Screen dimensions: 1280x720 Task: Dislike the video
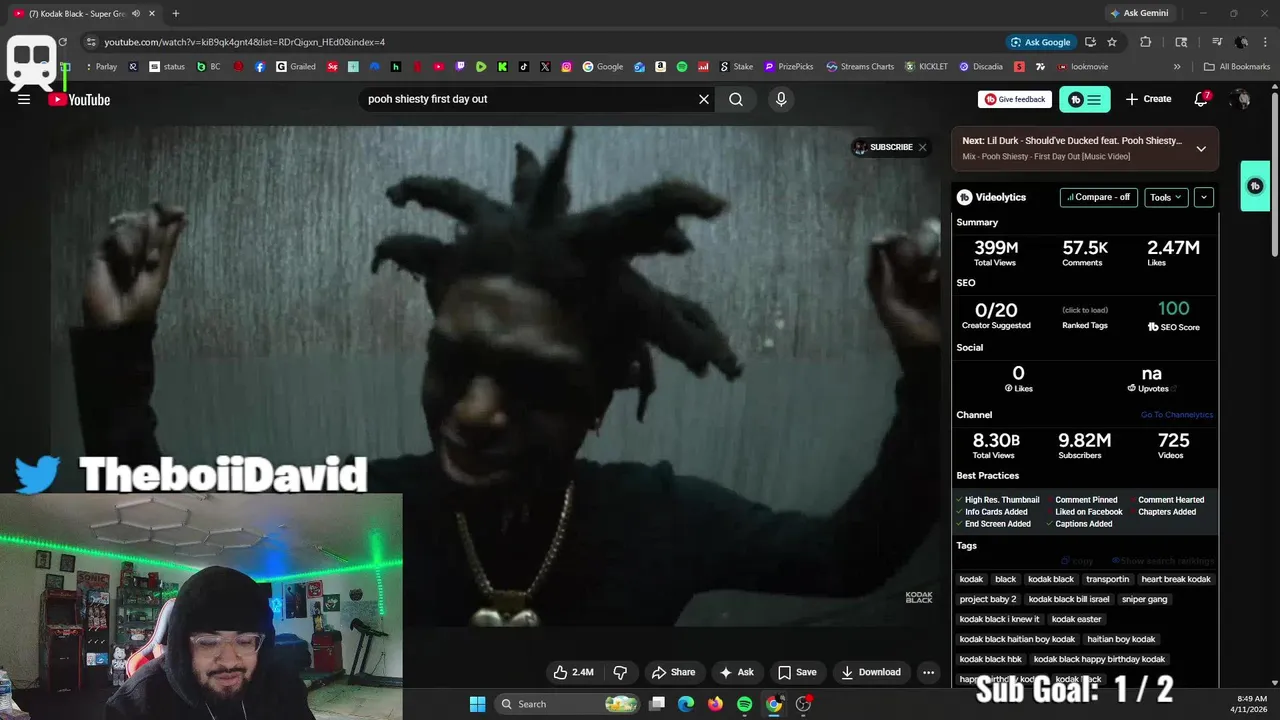click(x=620, y=672)
